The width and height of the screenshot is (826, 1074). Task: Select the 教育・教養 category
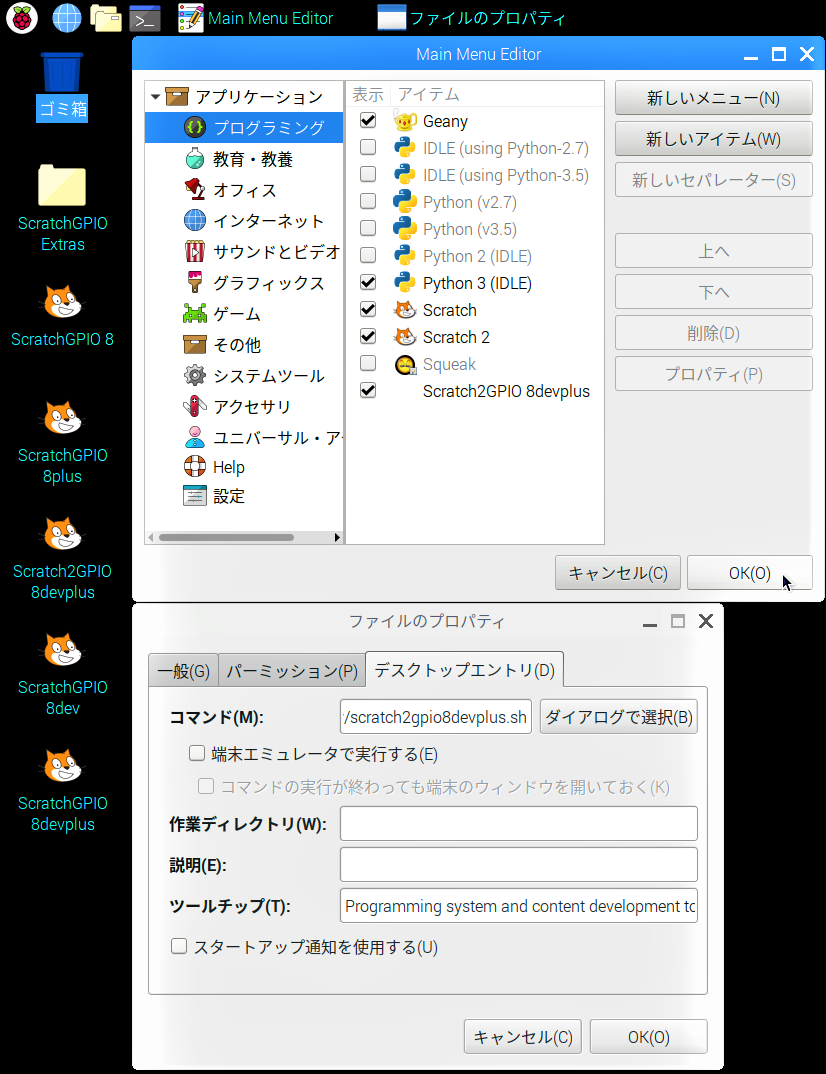point(244,159)
